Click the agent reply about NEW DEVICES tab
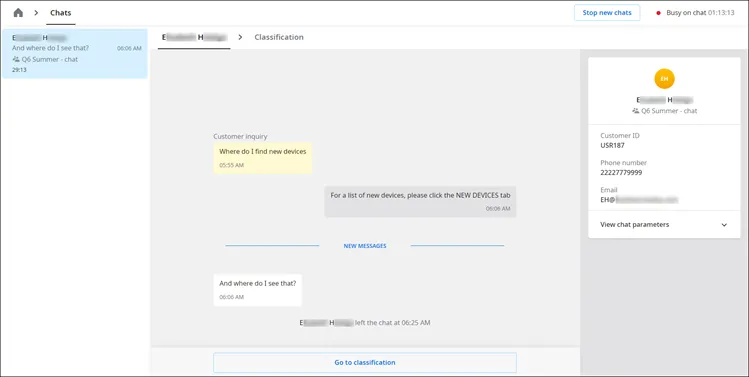Viewport: 749px width, 377px height. 420,201
